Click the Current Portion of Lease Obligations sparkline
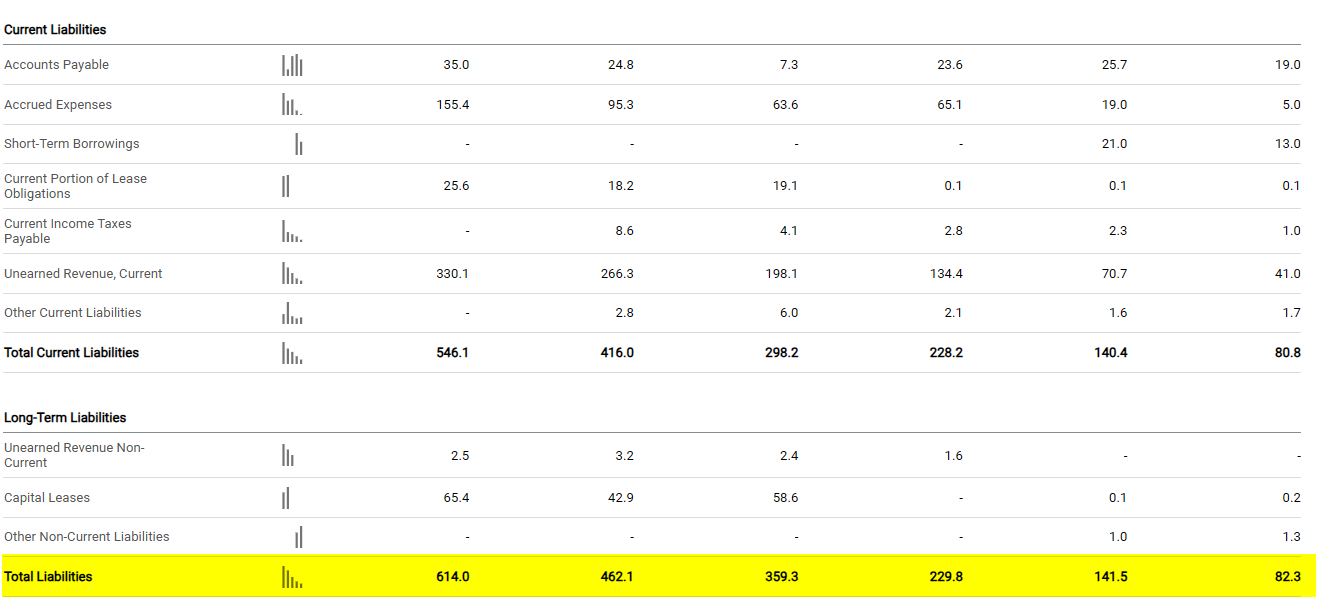1319x612 pixels. click(x=286, y=186)
